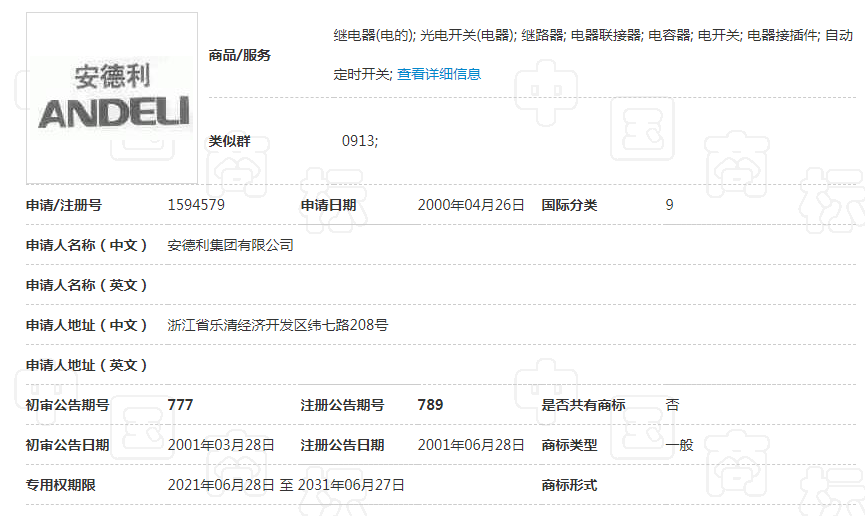Open the 查看详细信息 link
The height and width of the screenshot is (516, 865).
439,74
